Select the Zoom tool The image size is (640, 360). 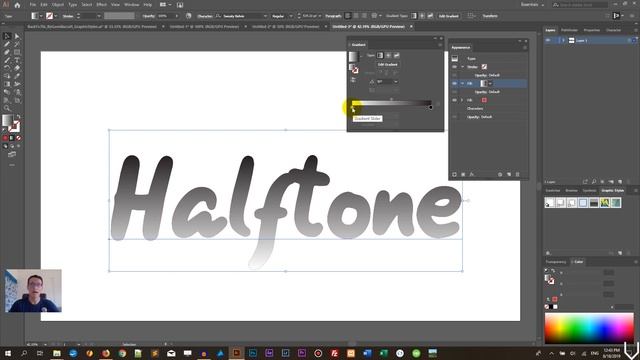tap(7, 108)
